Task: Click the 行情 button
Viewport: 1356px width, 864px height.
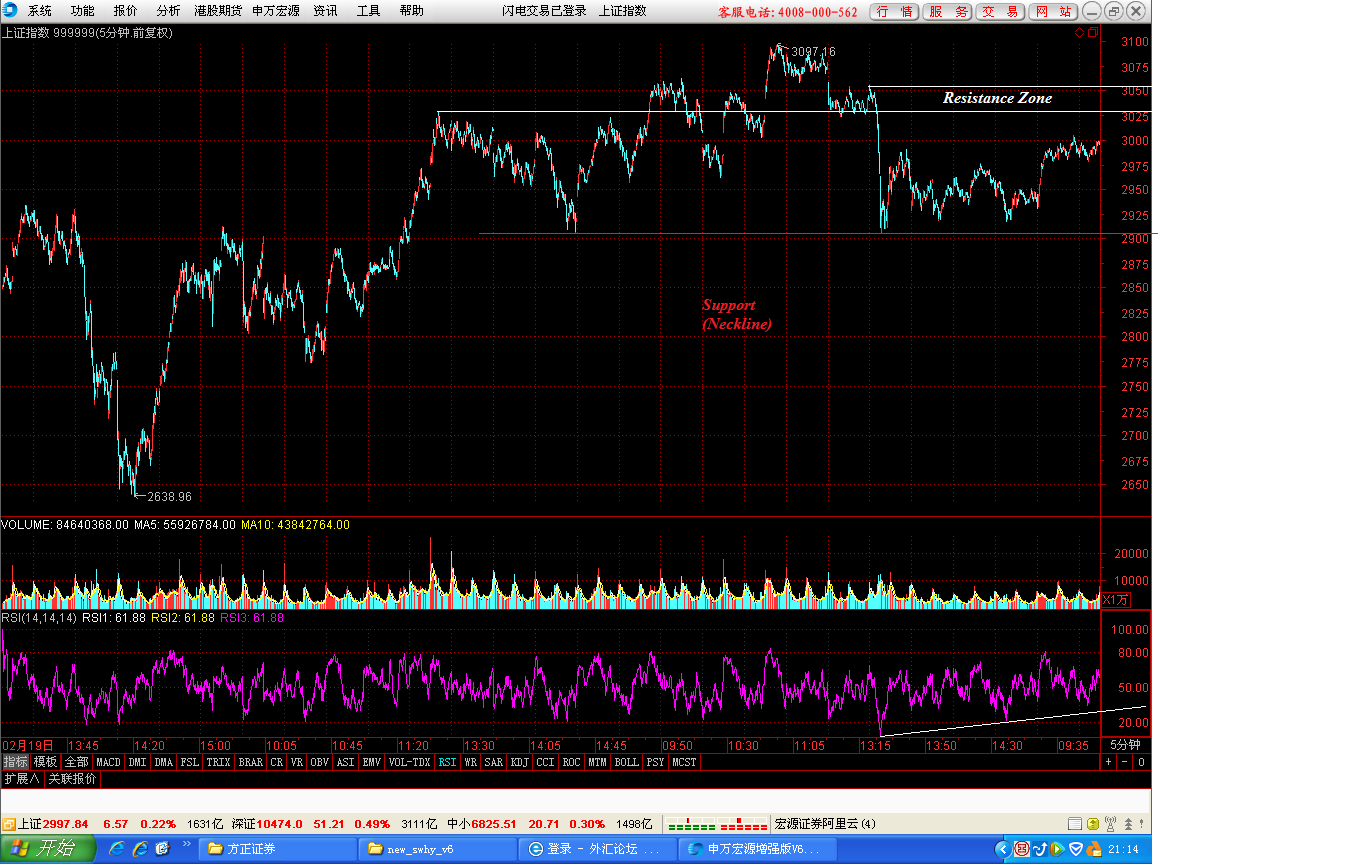Action: (x=894, y=12)
